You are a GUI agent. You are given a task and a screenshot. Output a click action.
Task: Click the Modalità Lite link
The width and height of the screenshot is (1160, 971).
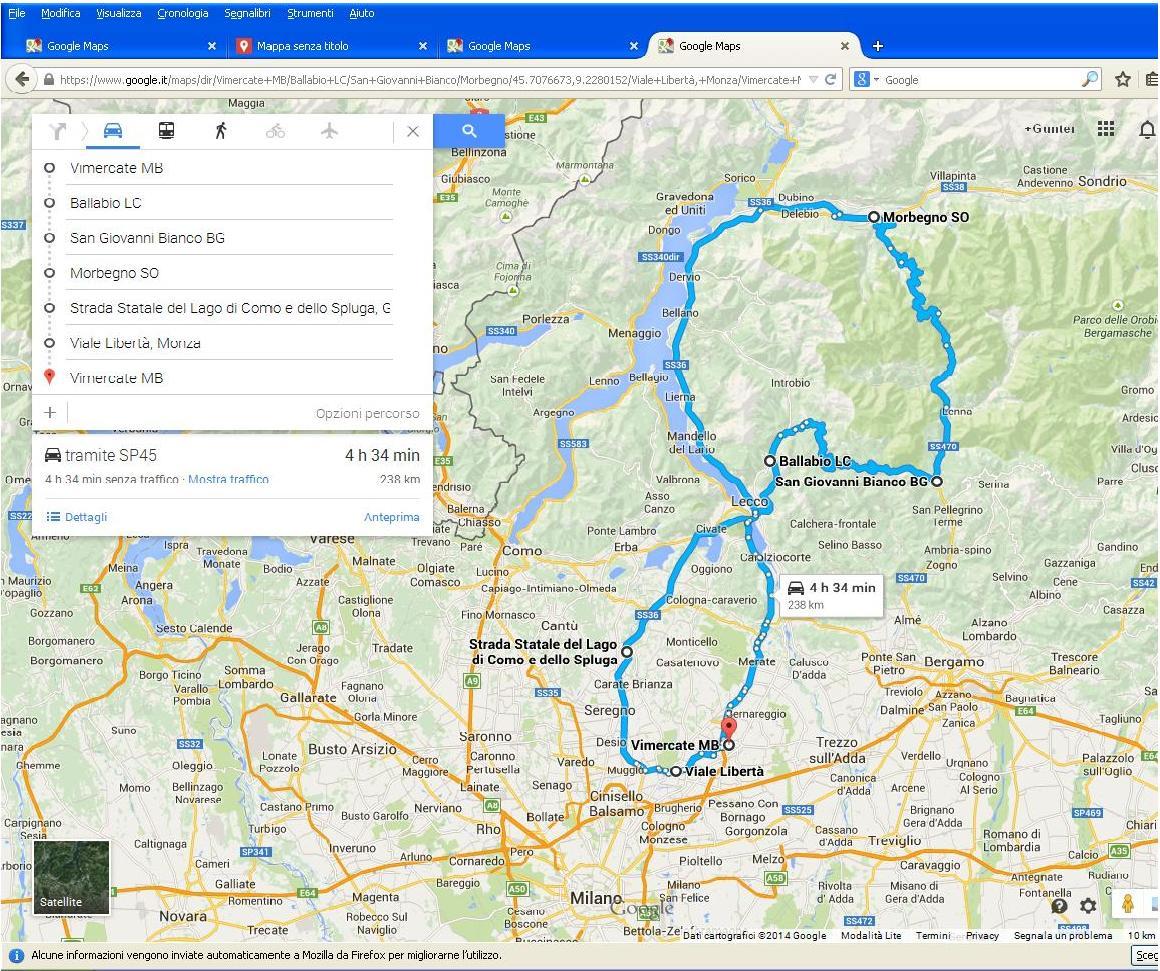pos(871,936)
